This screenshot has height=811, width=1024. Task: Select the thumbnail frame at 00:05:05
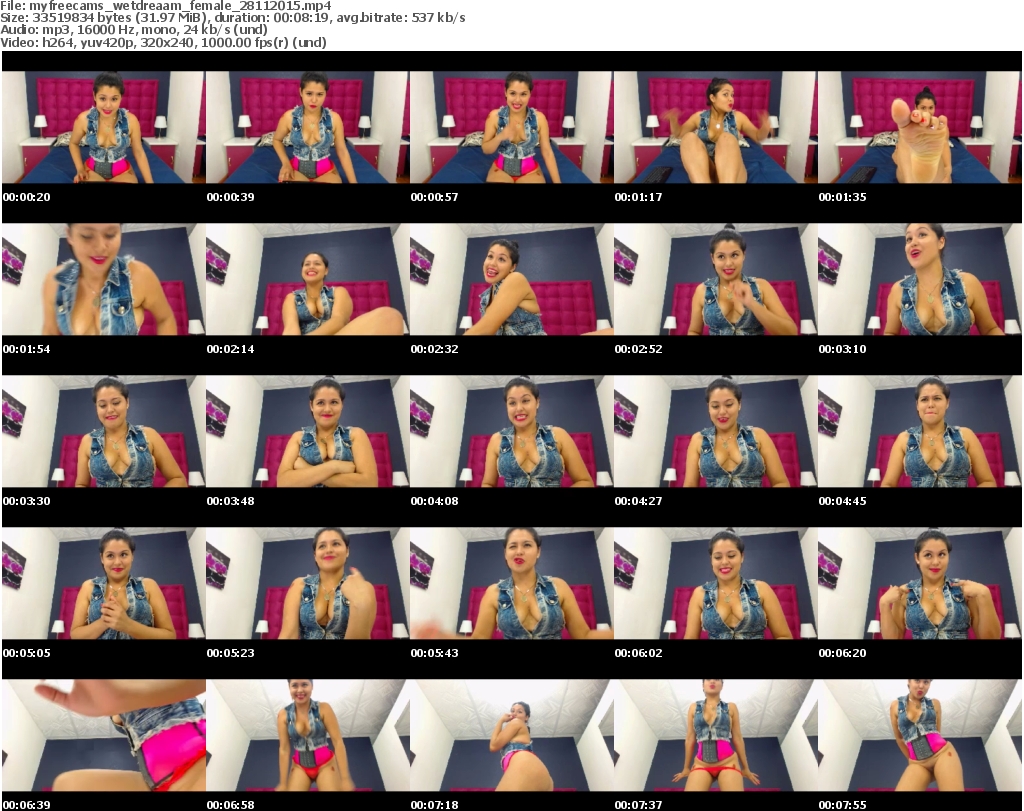pos(104,583)
